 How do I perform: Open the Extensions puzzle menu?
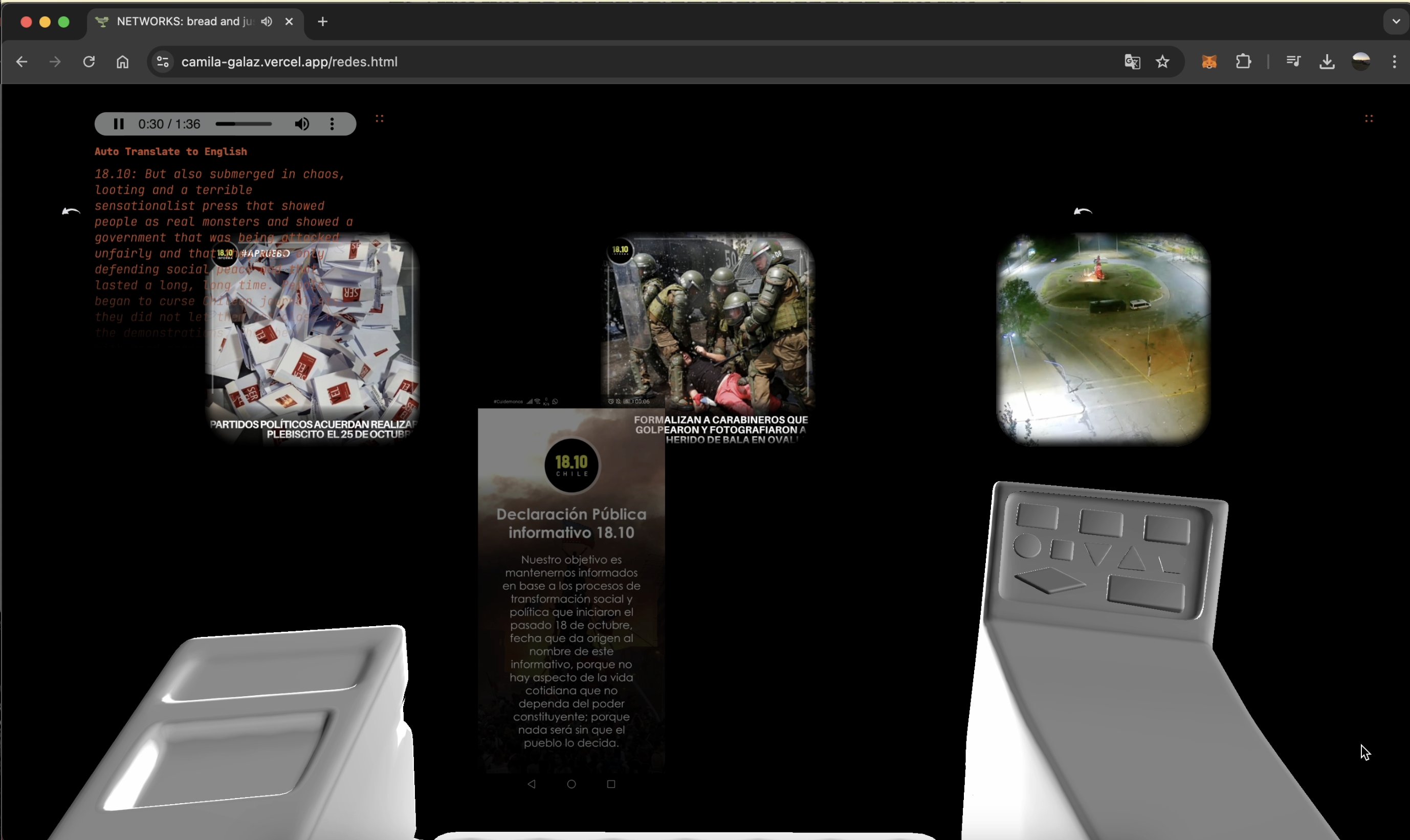1243,62
